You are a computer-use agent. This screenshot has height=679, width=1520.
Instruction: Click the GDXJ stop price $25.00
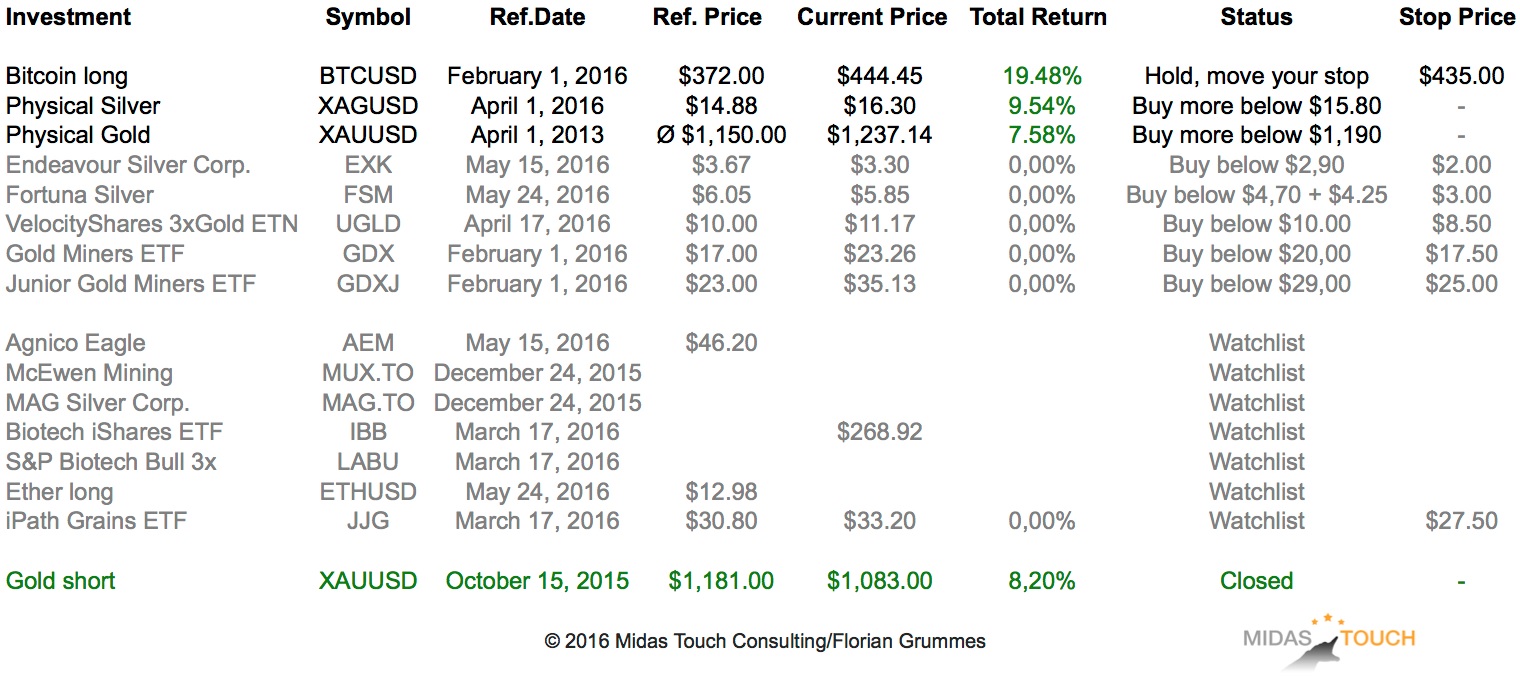pos(1461,284)
